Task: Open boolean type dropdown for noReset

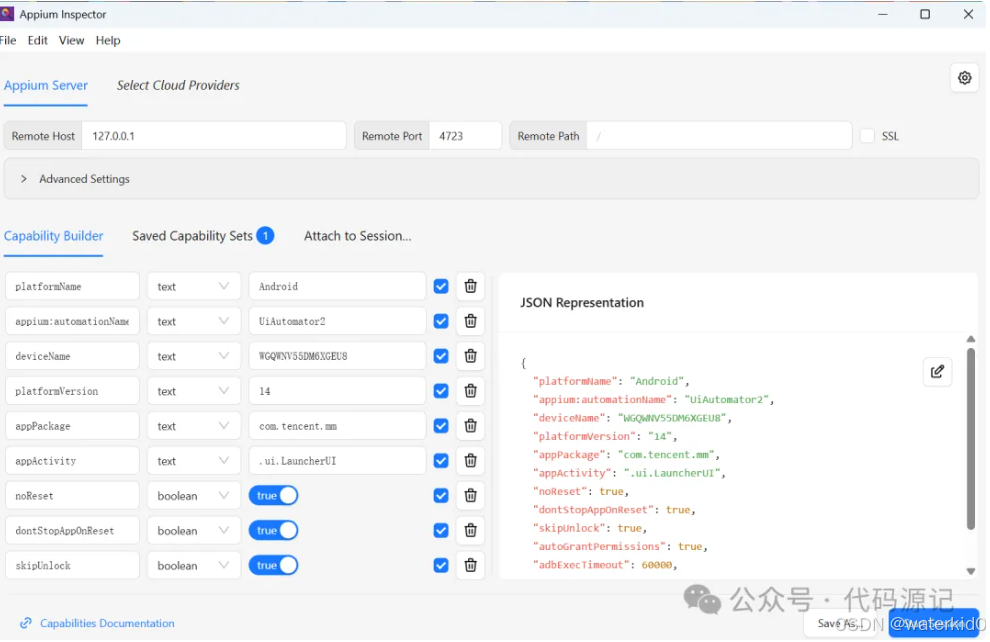Action: 194,497
